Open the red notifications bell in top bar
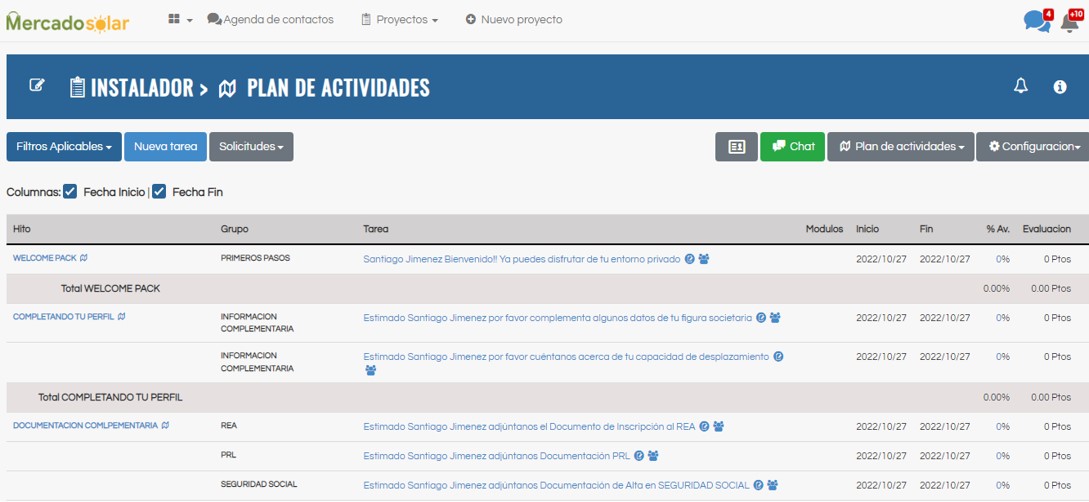The width and height of the screenshot is (1089, 502). [1070, 21]
